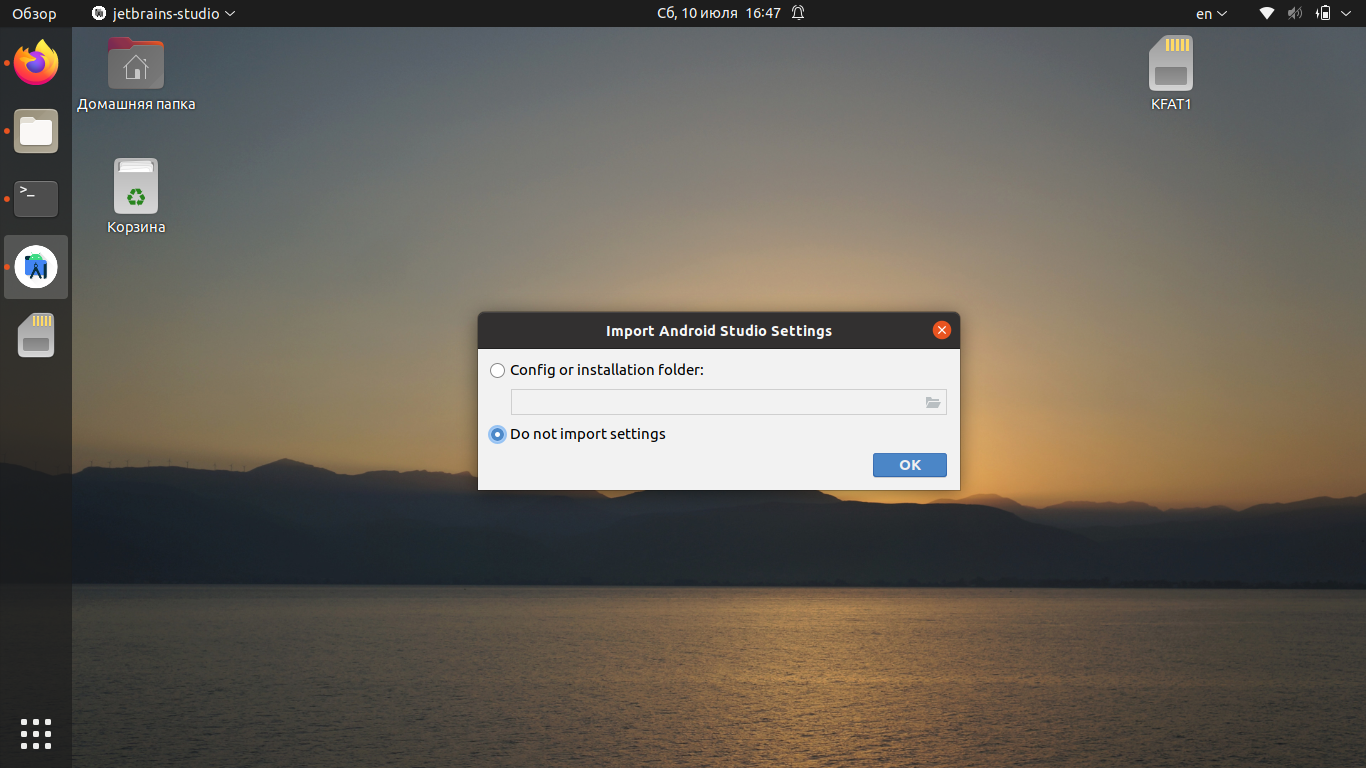Expand the system menu arrow
This screenshot has width=1366, height=768.
(x=1347, y=14)
